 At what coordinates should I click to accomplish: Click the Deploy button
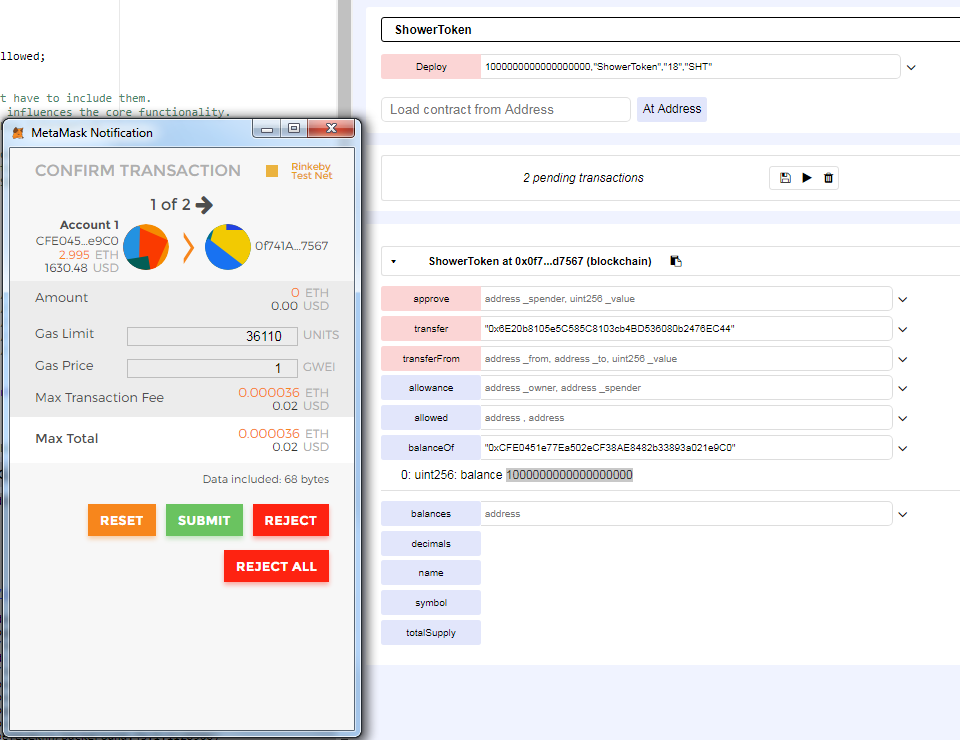(431, 67)
